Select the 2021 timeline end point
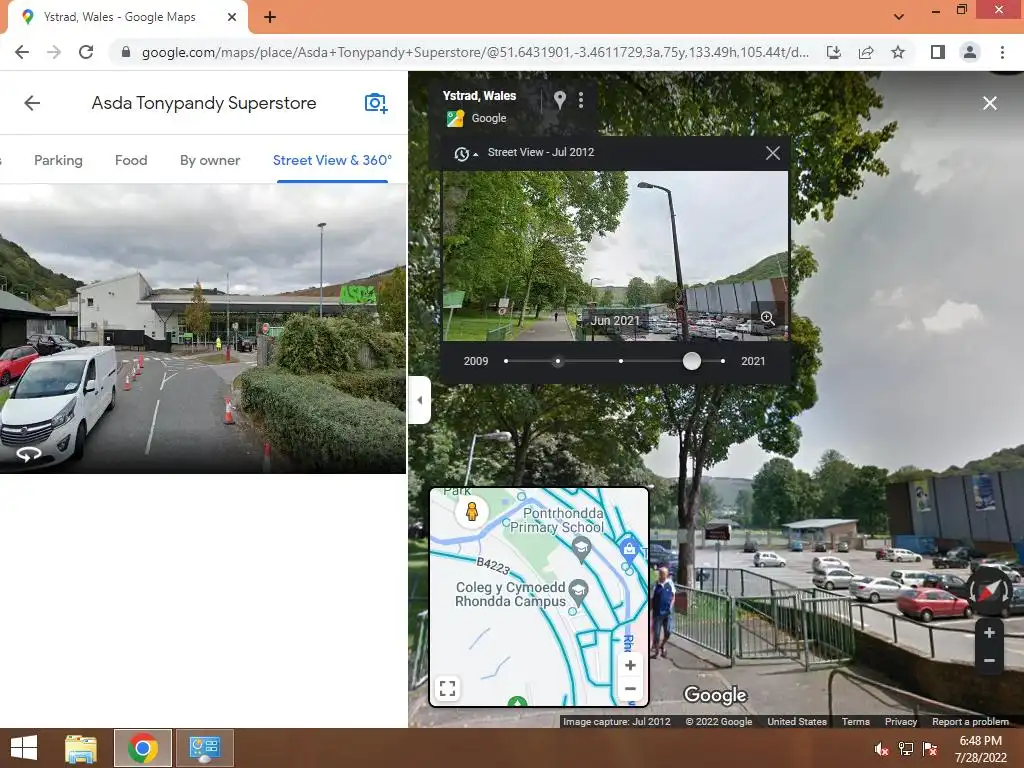Image resolution: width=1024 pixels, height=768 pixels. pos(722,361)
